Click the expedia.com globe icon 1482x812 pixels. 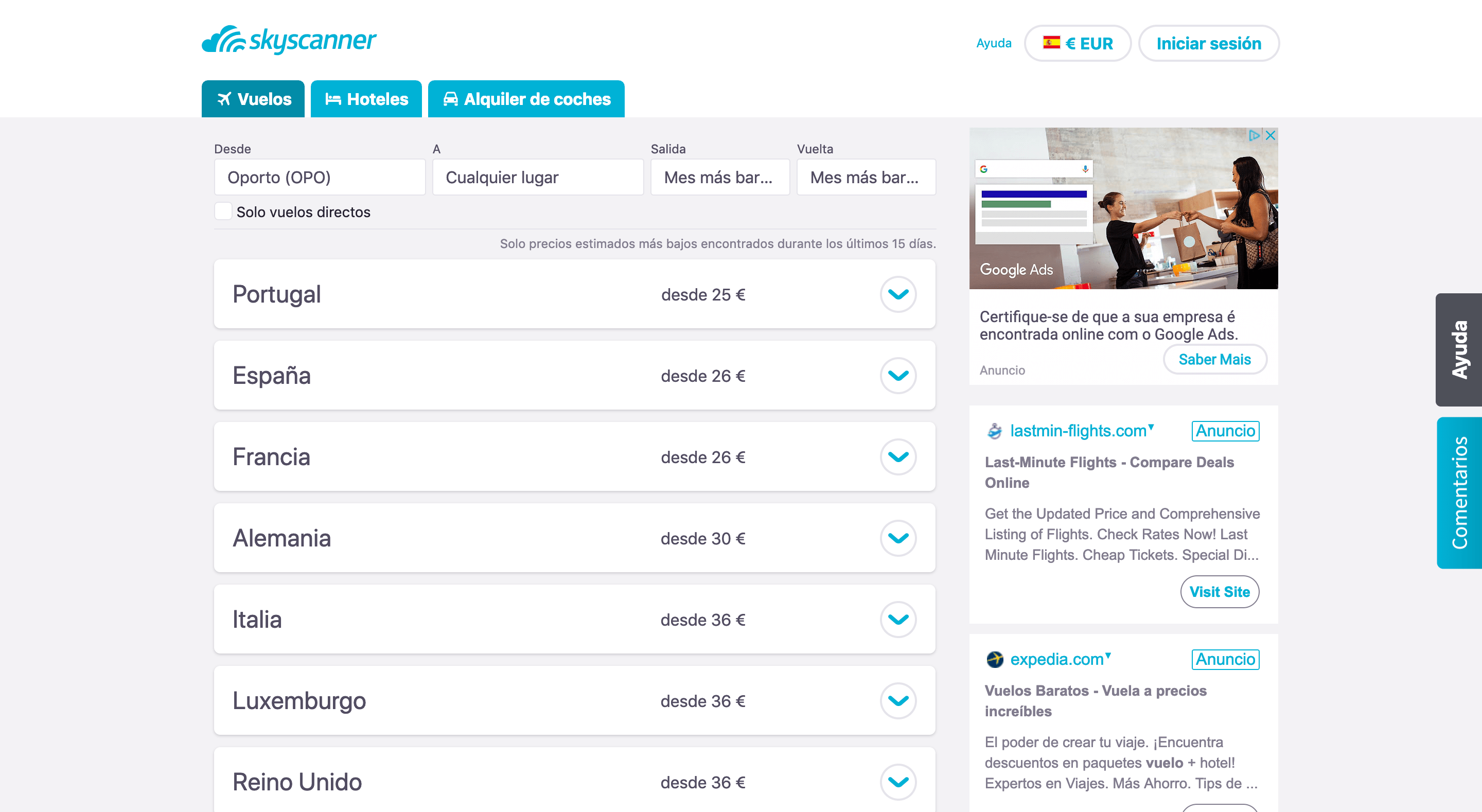click(x=994, y=659)
